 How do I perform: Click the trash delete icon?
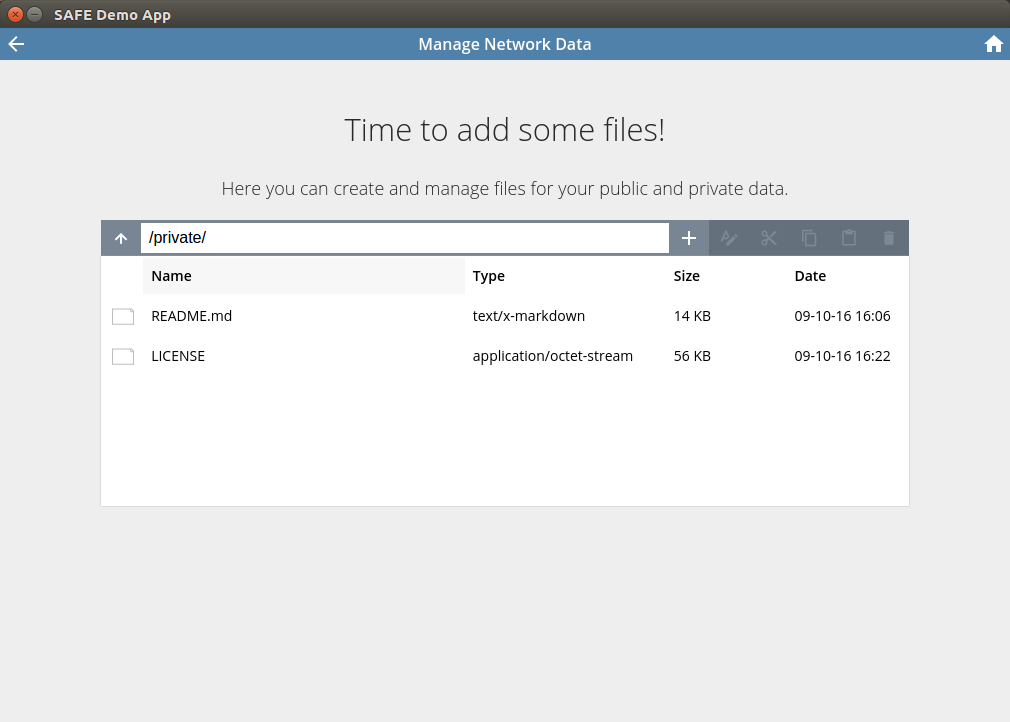889,238
